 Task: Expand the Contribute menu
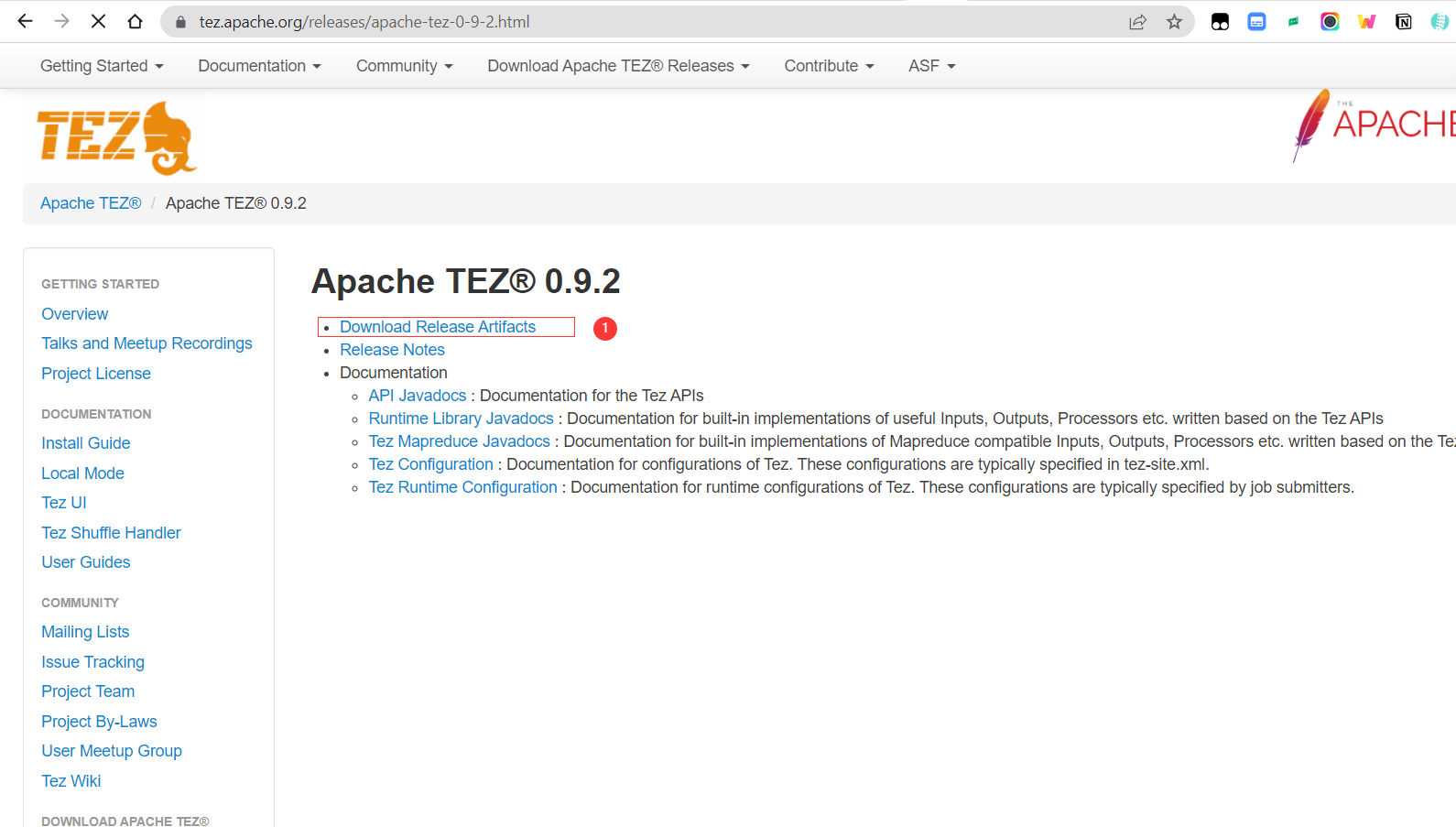coord(829,66)
